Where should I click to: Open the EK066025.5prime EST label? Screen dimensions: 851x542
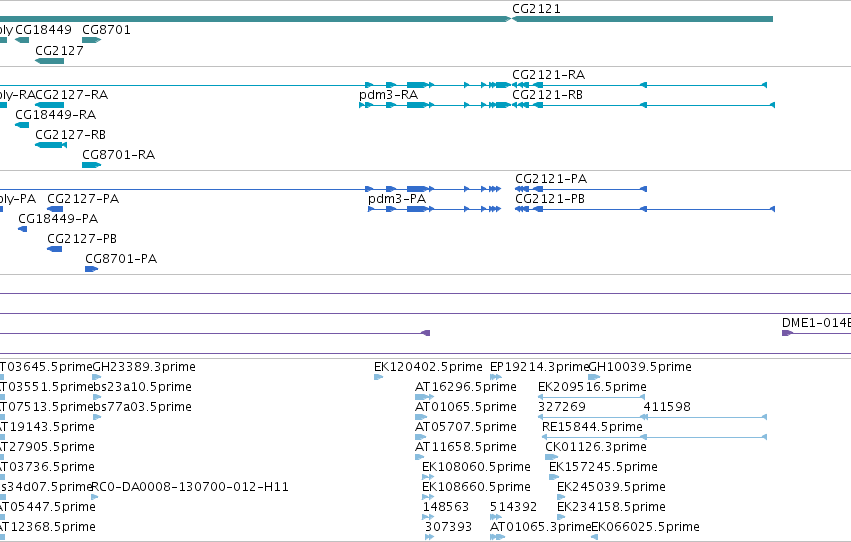[x=645, y=527]
